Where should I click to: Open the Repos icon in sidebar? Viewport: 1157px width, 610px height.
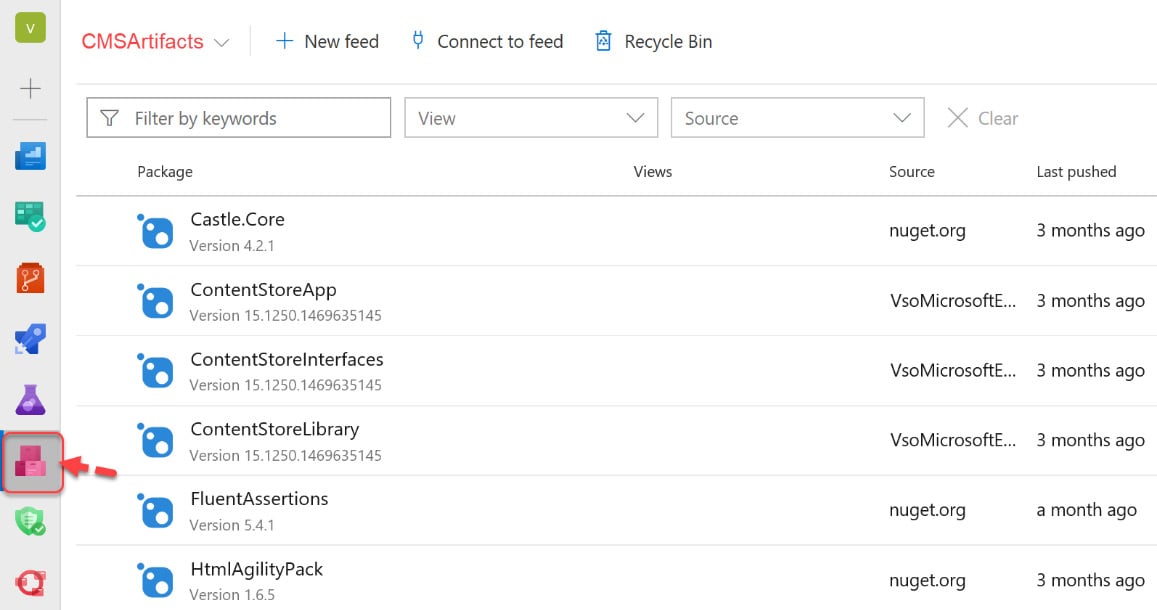tap(30, 279)
